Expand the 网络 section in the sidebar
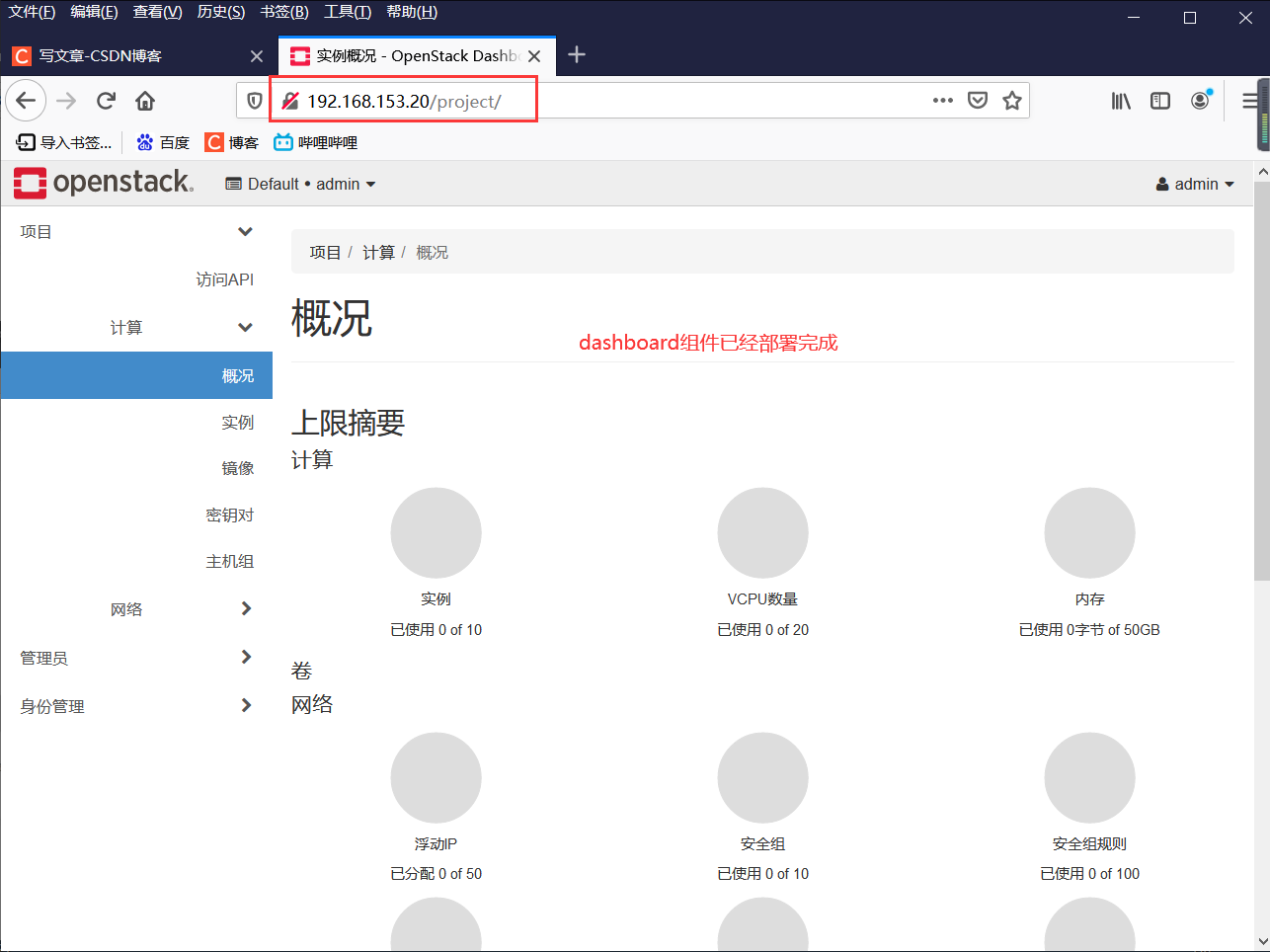 coord(126,608)
